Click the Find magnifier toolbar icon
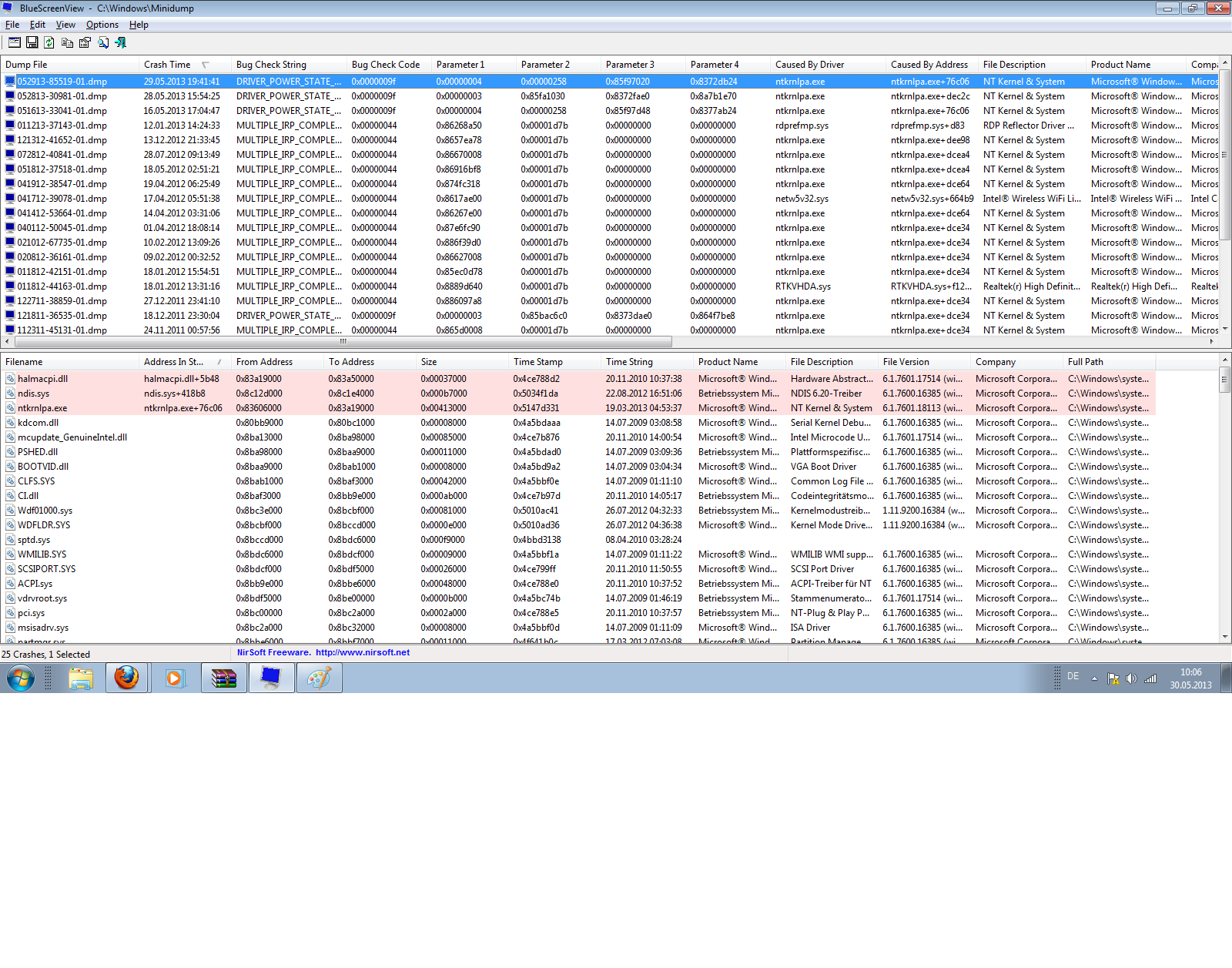The image size is (1232, 968). (x=102, y=42)
